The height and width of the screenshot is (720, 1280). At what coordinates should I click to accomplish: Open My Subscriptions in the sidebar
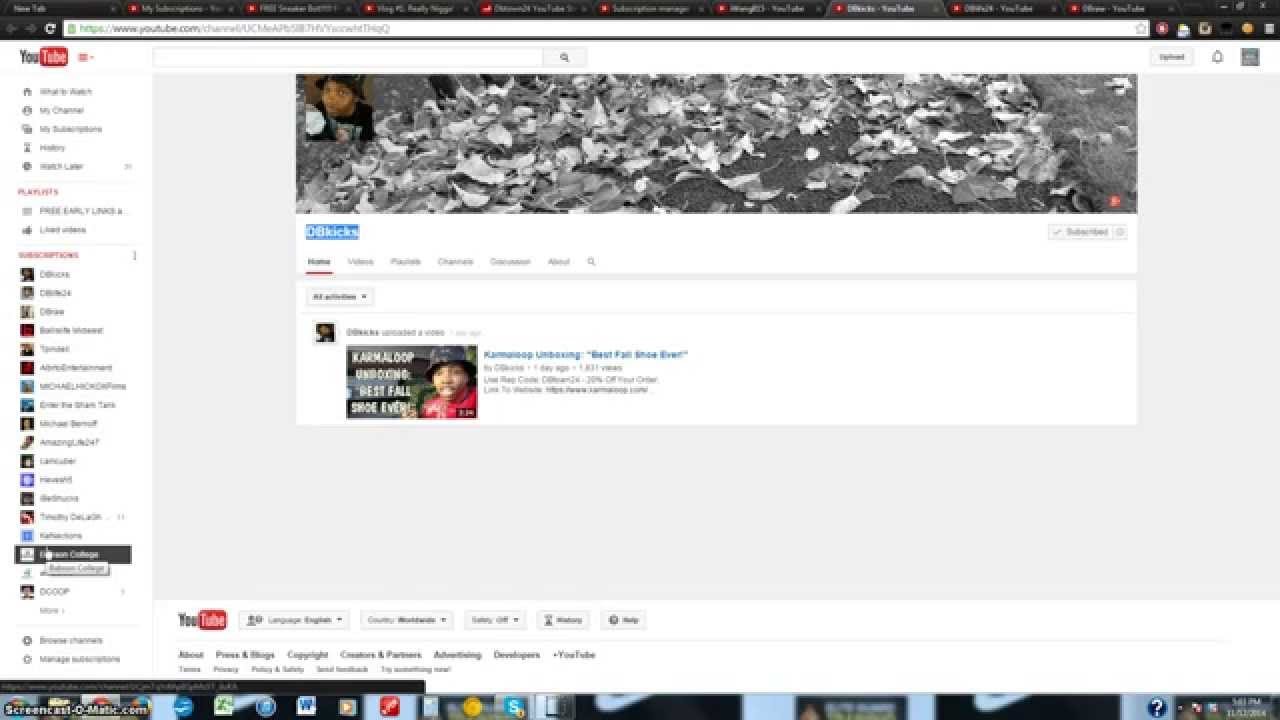(70, 129)
